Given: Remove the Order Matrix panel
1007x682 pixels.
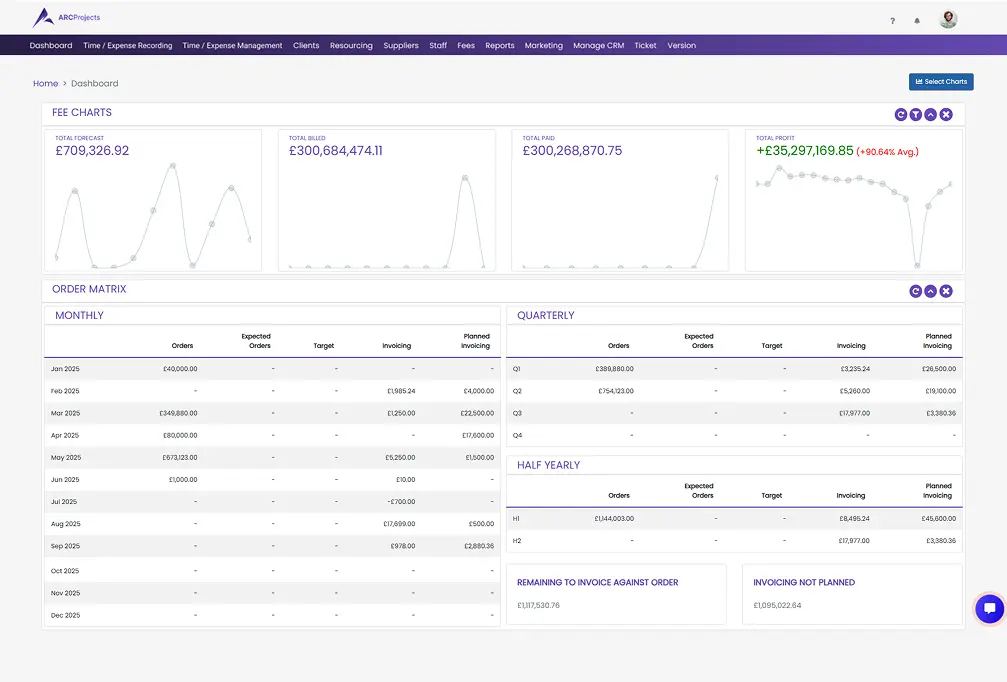Looking at the screenshot, I should coord(946,291).
